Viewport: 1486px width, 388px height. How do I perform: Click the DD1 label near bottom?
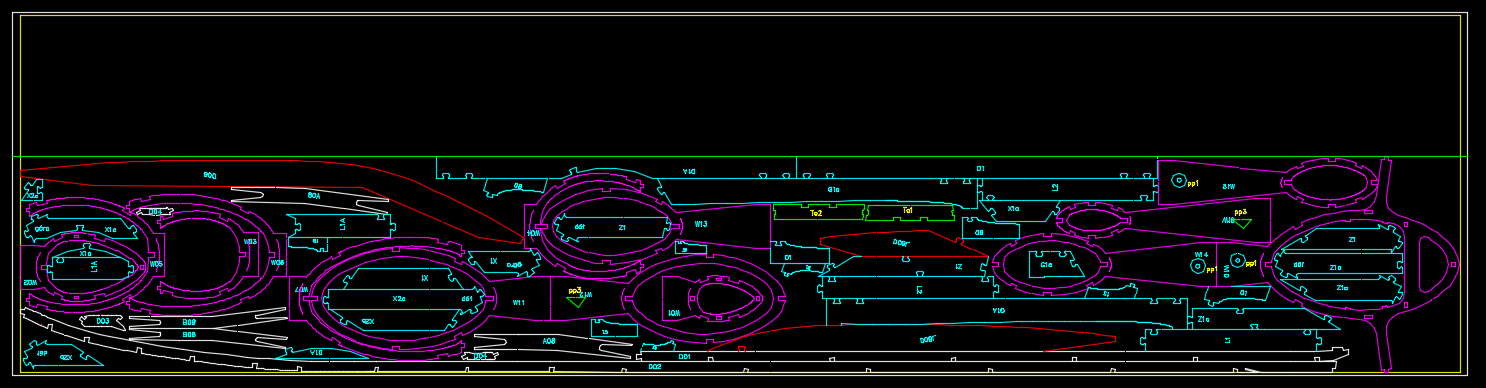pos(685,357)
